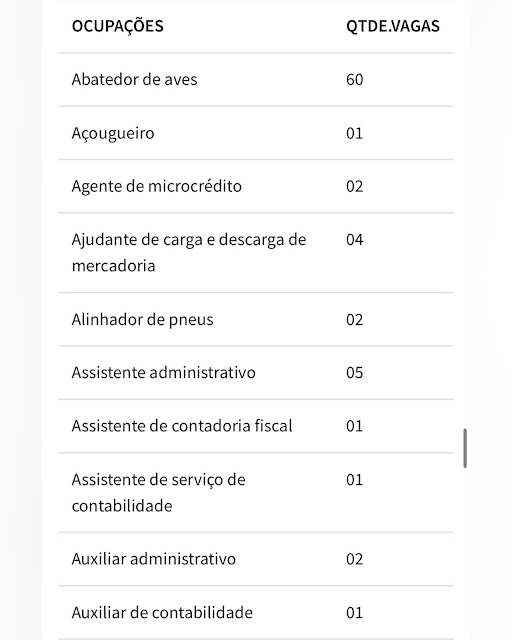Click vacancy count 02 for Alinhador de pneus
Screen dimensions: 512x640
pos(354,320)
